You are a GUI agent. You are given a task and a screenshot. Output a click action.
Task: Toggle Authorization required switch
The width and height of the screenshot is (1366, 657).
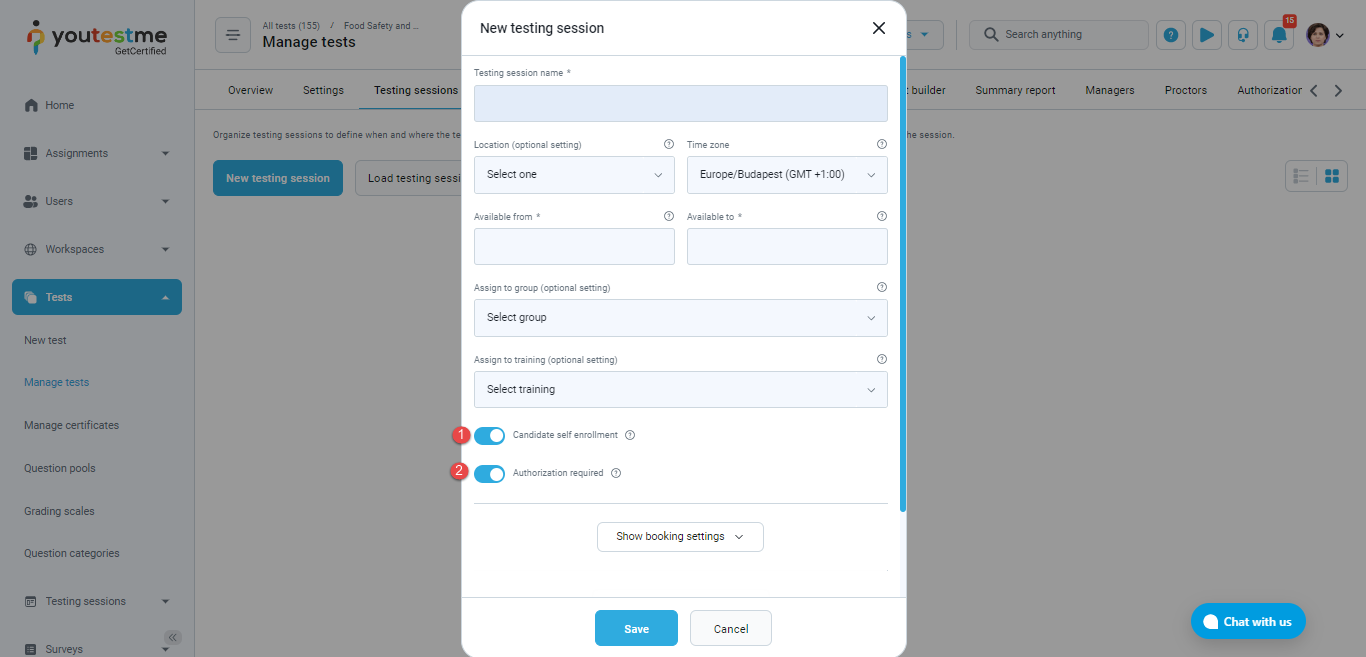[x=489, y=474]
